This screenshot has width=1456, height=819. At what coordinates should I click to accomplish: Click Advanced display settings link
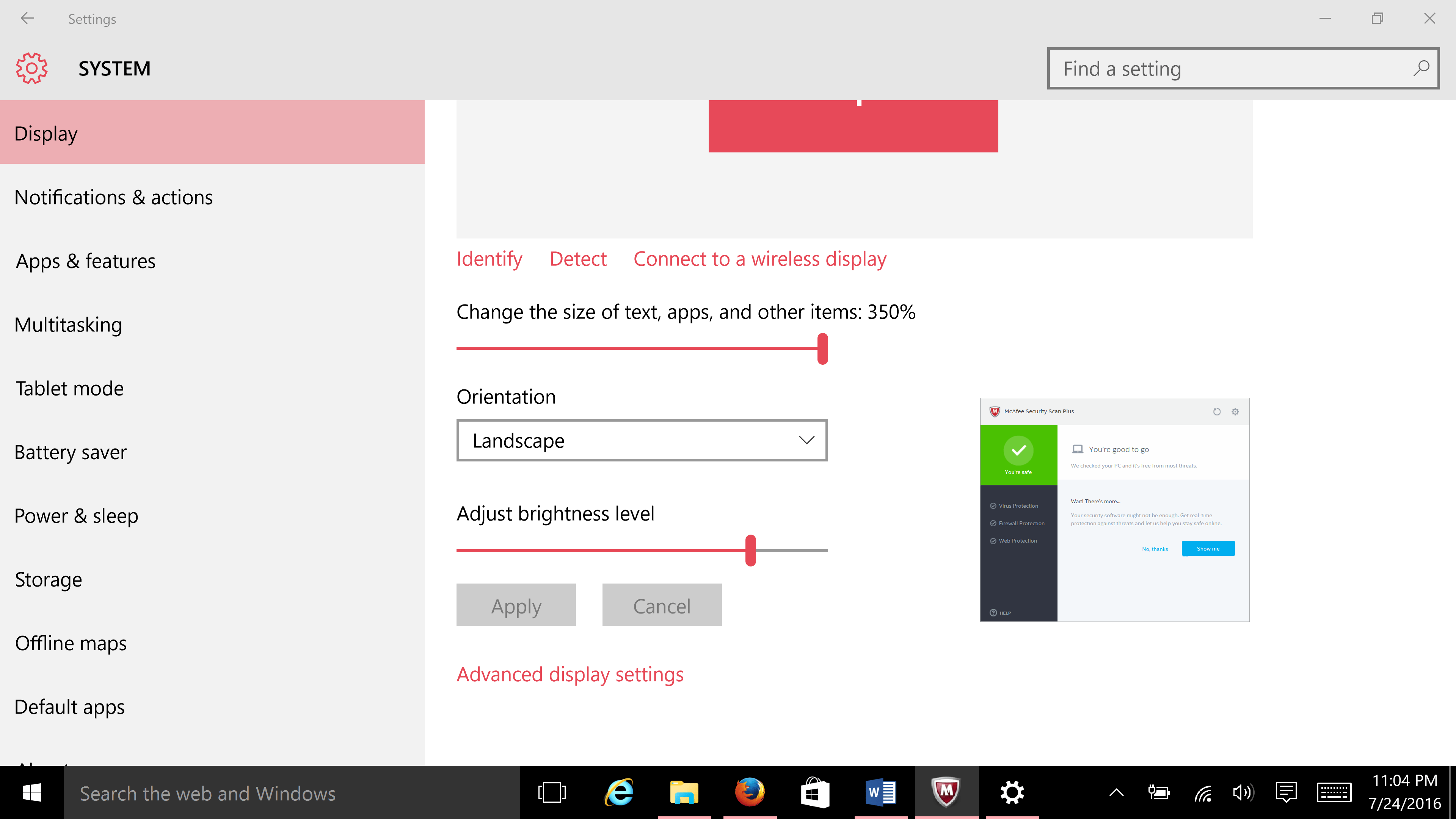pyautogui.click(x=570, y=674)
